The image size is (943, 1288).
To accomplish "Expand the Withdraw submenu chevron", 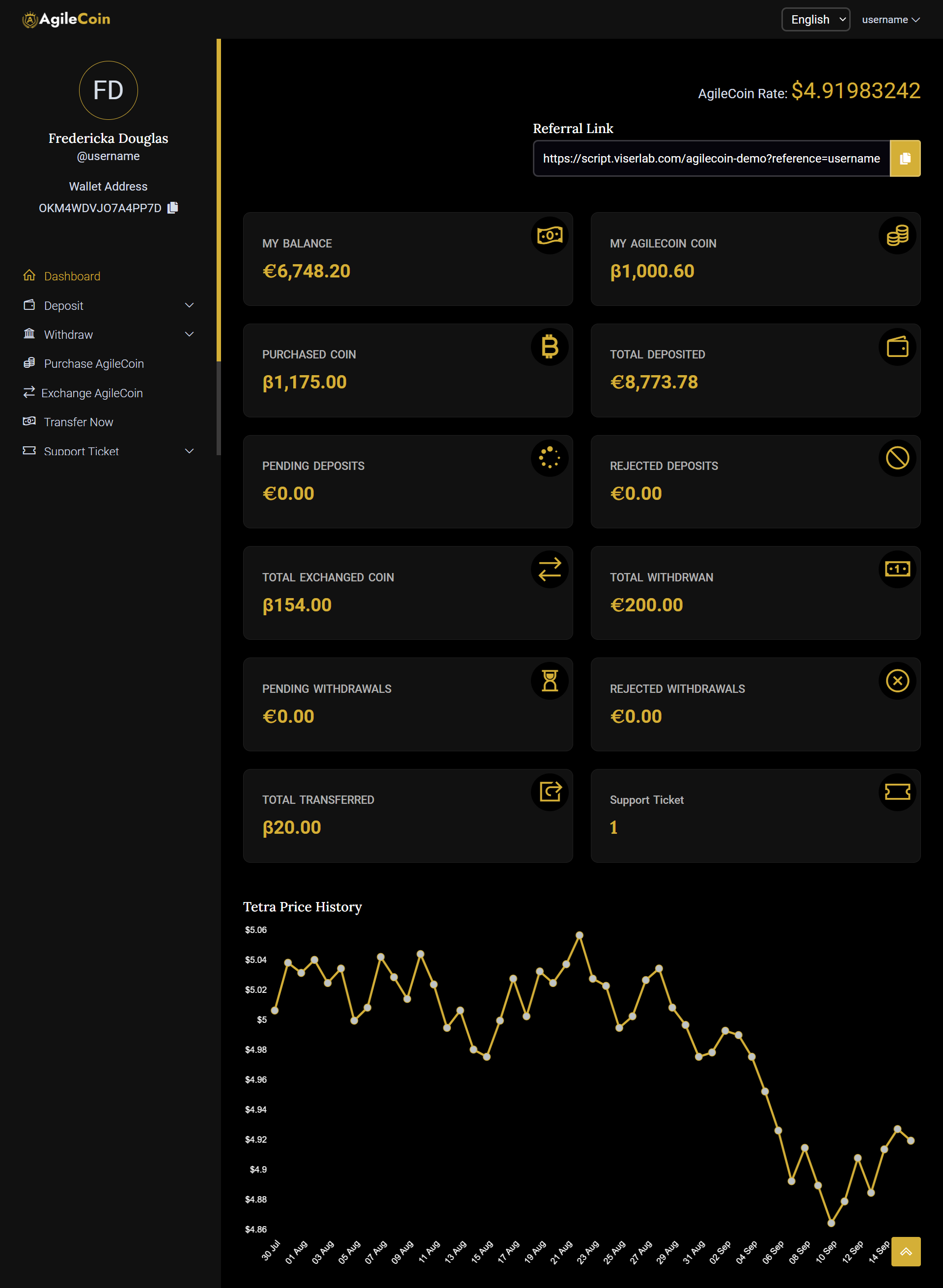I will point(190,334).
